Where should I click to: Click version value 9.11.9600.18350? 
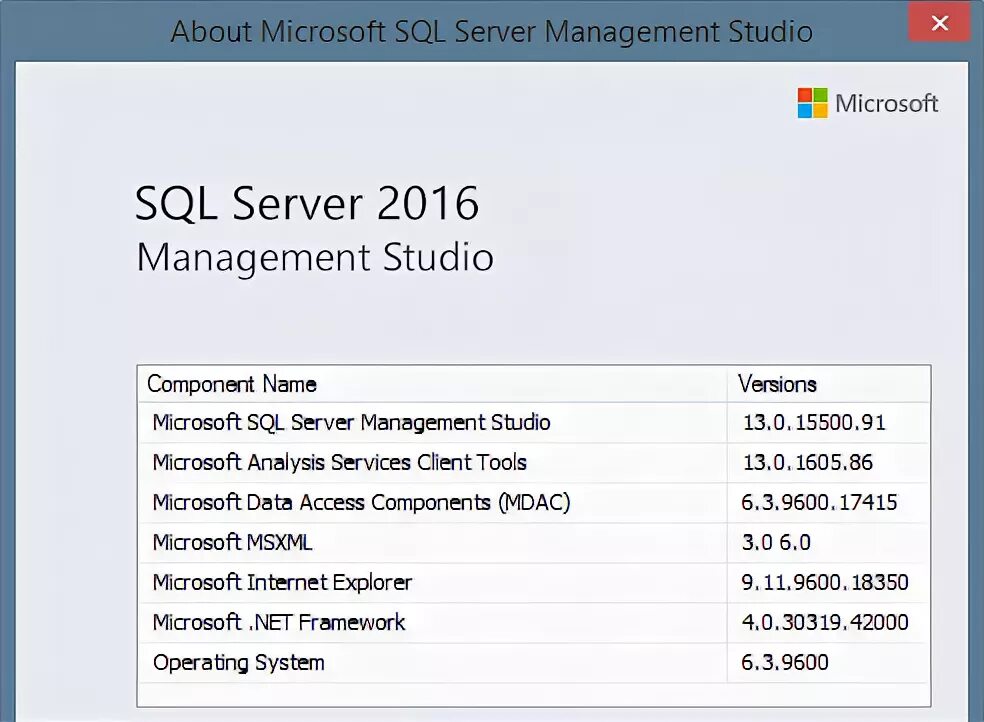825,582
